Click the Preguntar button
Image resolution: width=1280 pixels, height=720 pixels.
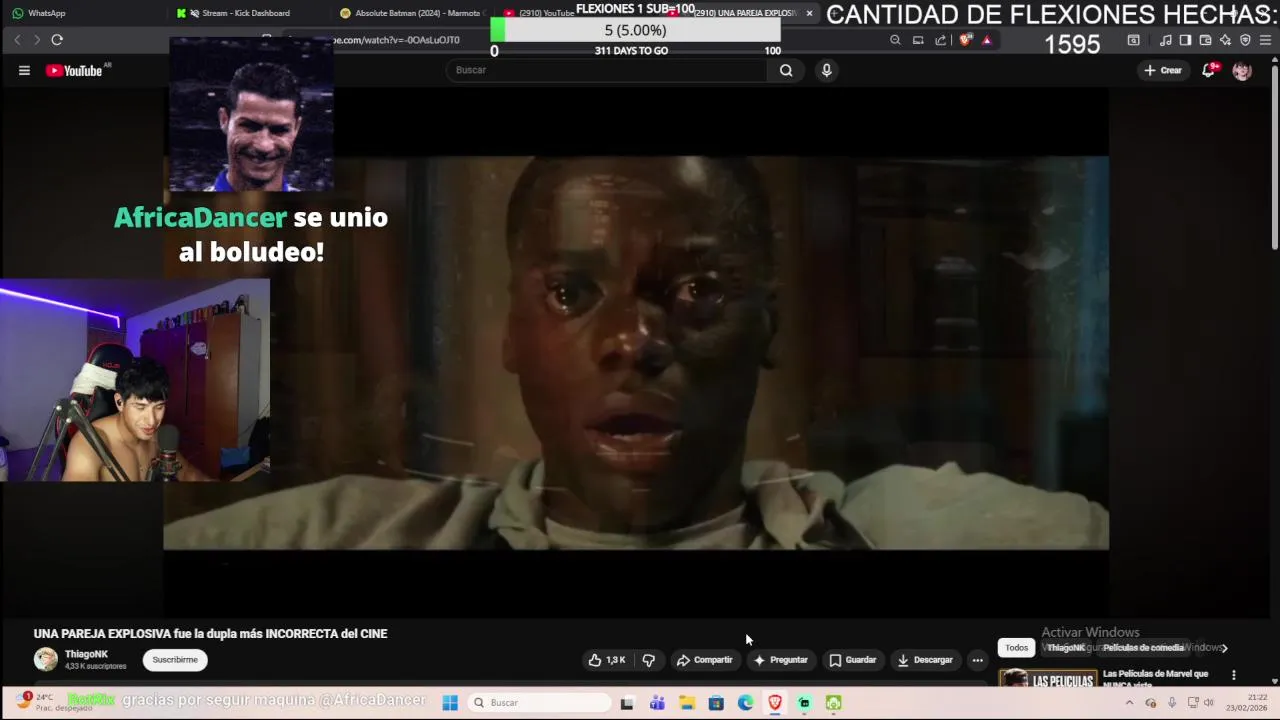point(781,660)
